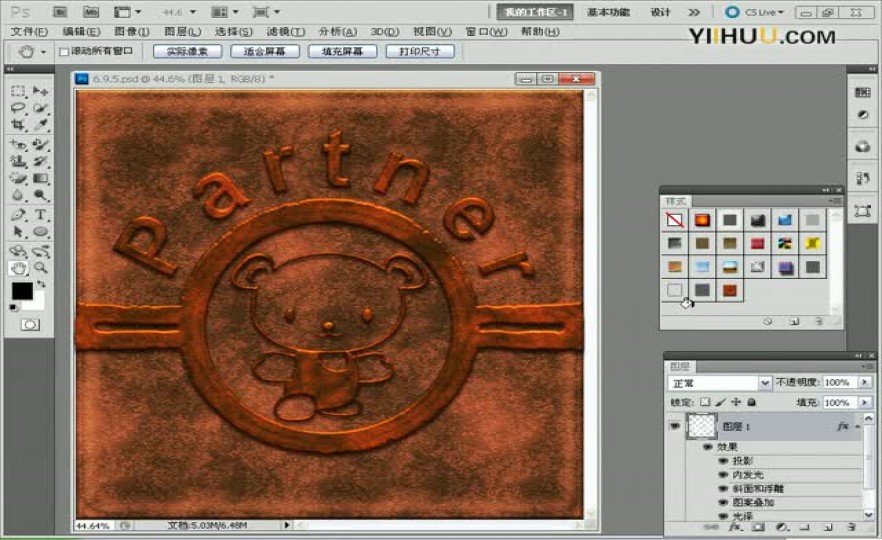This screenshot has height=540, width=882.
Task: Select the Quick Selection tool
Action: [x=40, y=108]
